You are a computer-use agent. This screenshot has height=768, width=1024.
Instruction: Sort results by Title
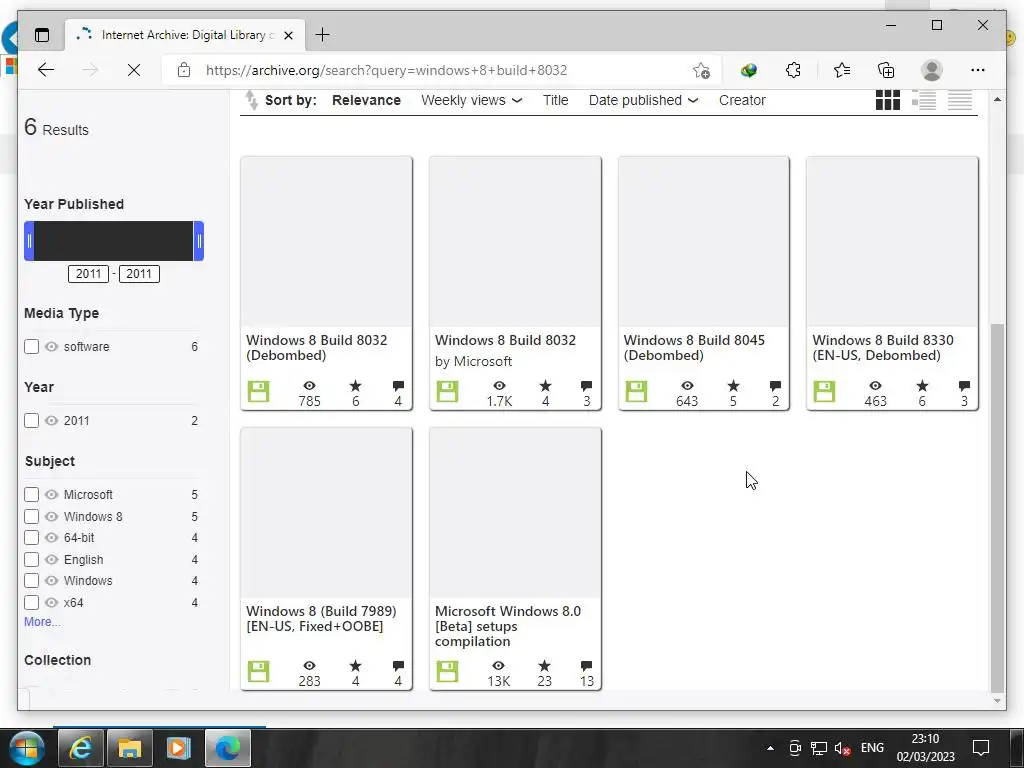tap(556, 100)
